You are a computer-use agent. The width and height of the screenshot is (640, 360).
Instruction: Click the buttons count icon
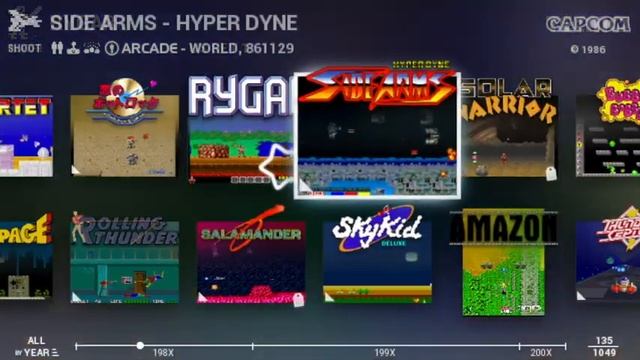tap(92, 49)
